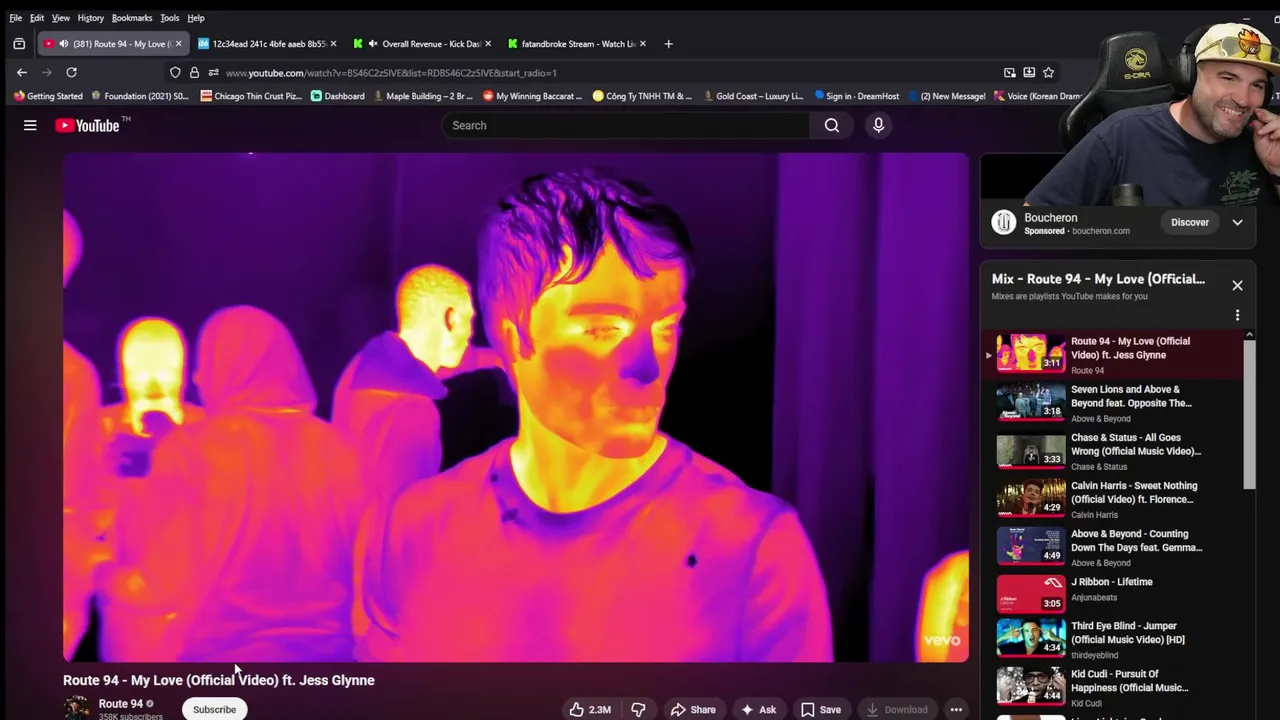Image resolution: width=1280 pixels, height=720 pixels.
Task: Close the Route 94 browser tab
Action: click(x=178, y=44)
